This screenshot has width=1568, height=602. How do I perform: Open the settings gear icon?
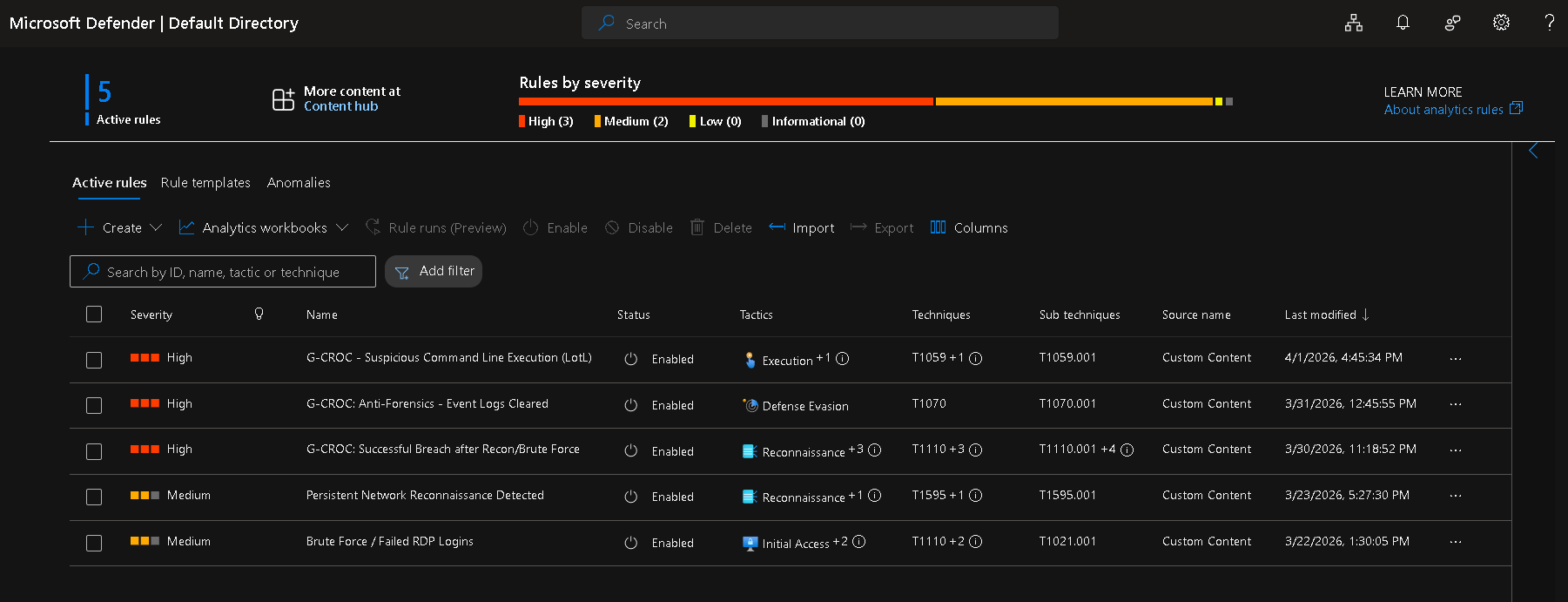[1501, 23]
